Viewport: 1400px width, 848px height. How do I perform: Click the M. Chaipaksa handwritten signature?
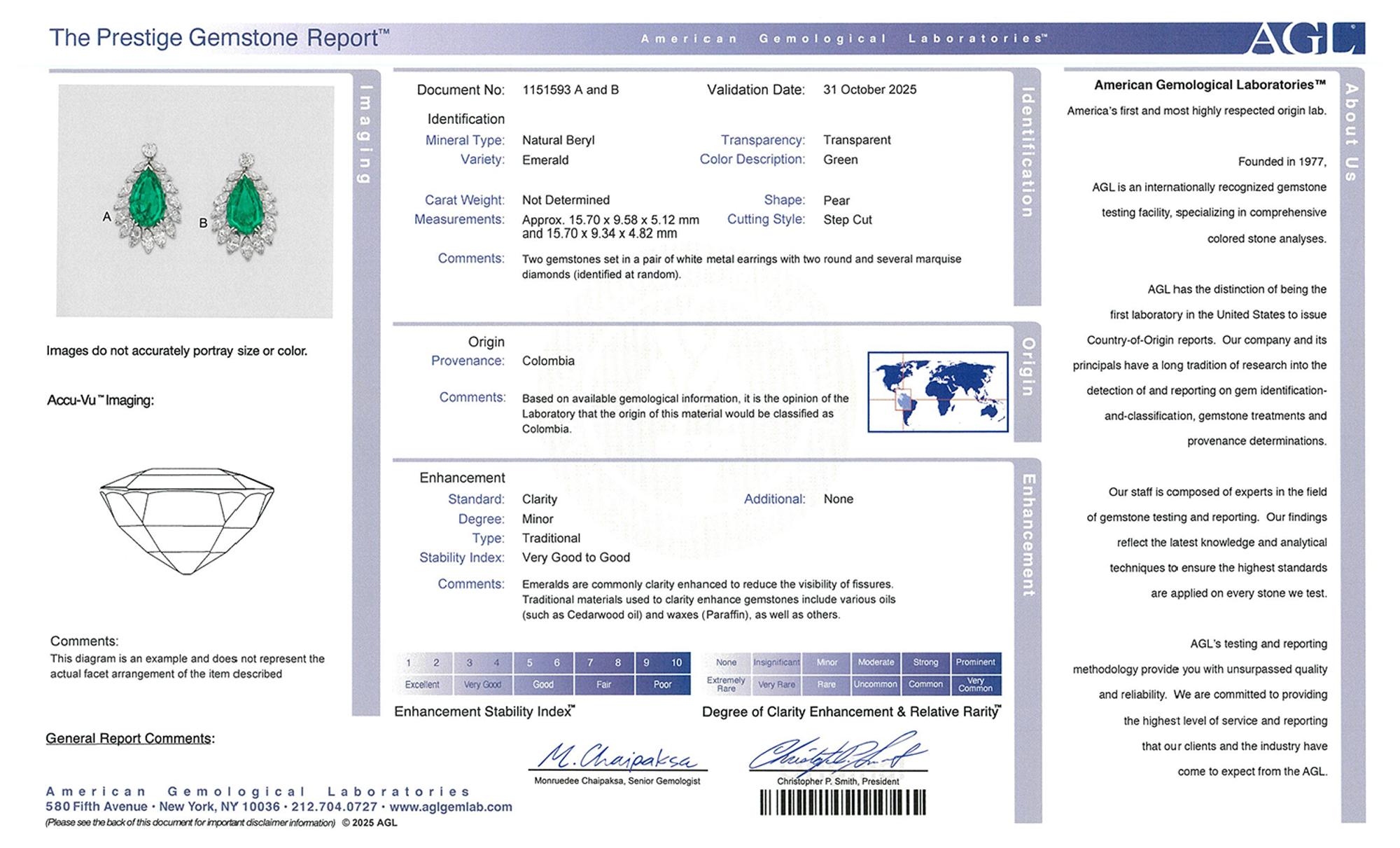pos(617,756)
